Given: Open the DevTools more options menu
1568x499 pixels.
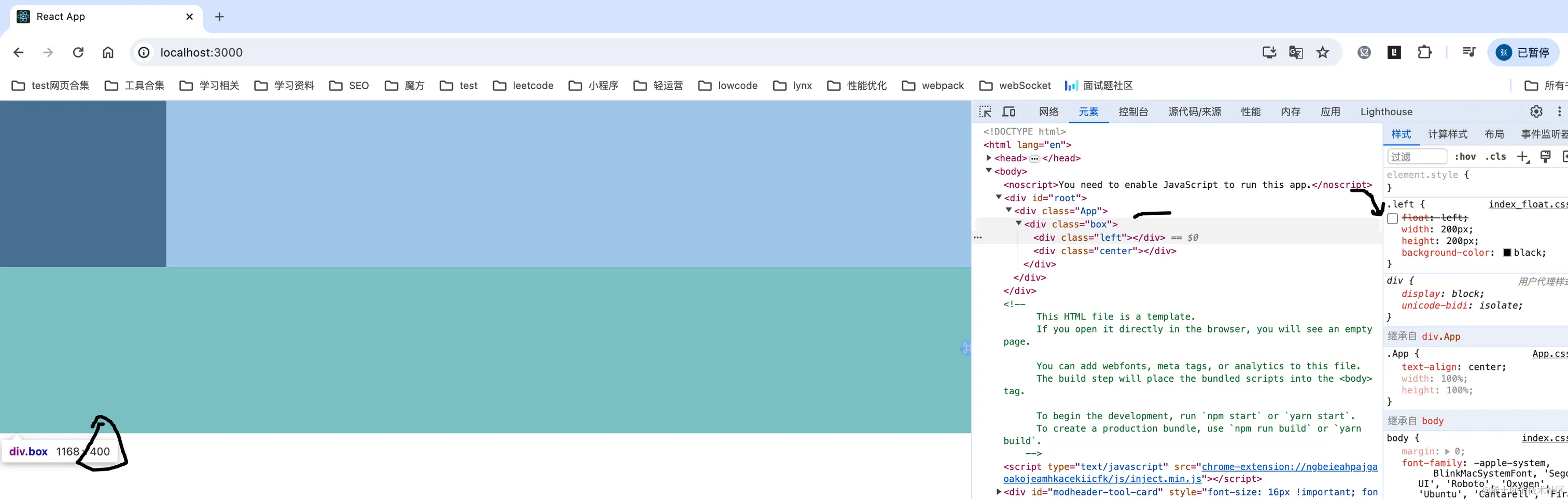Looking at the screenshot, I should 1559,112.
